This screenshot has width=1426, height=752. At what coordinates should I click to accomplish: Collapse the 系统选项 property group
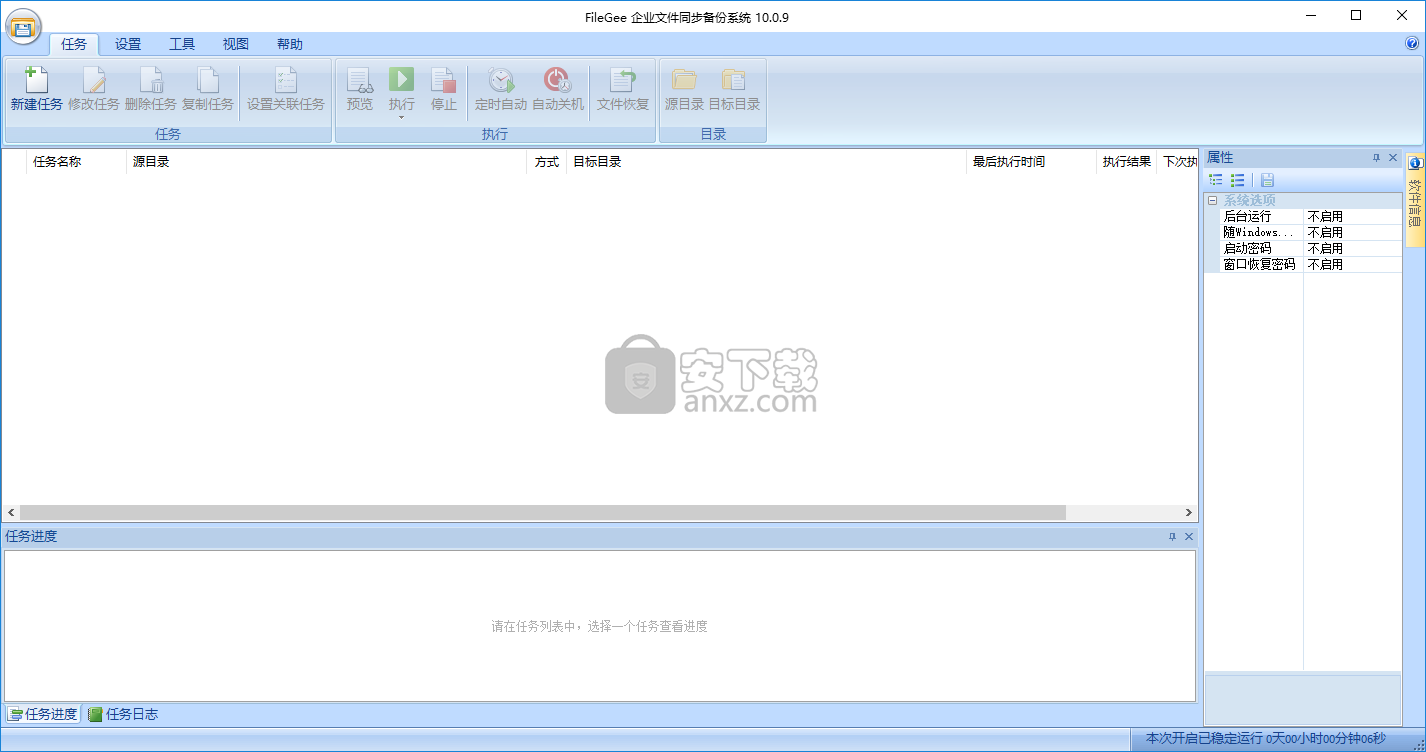(x=1212, y=200)
